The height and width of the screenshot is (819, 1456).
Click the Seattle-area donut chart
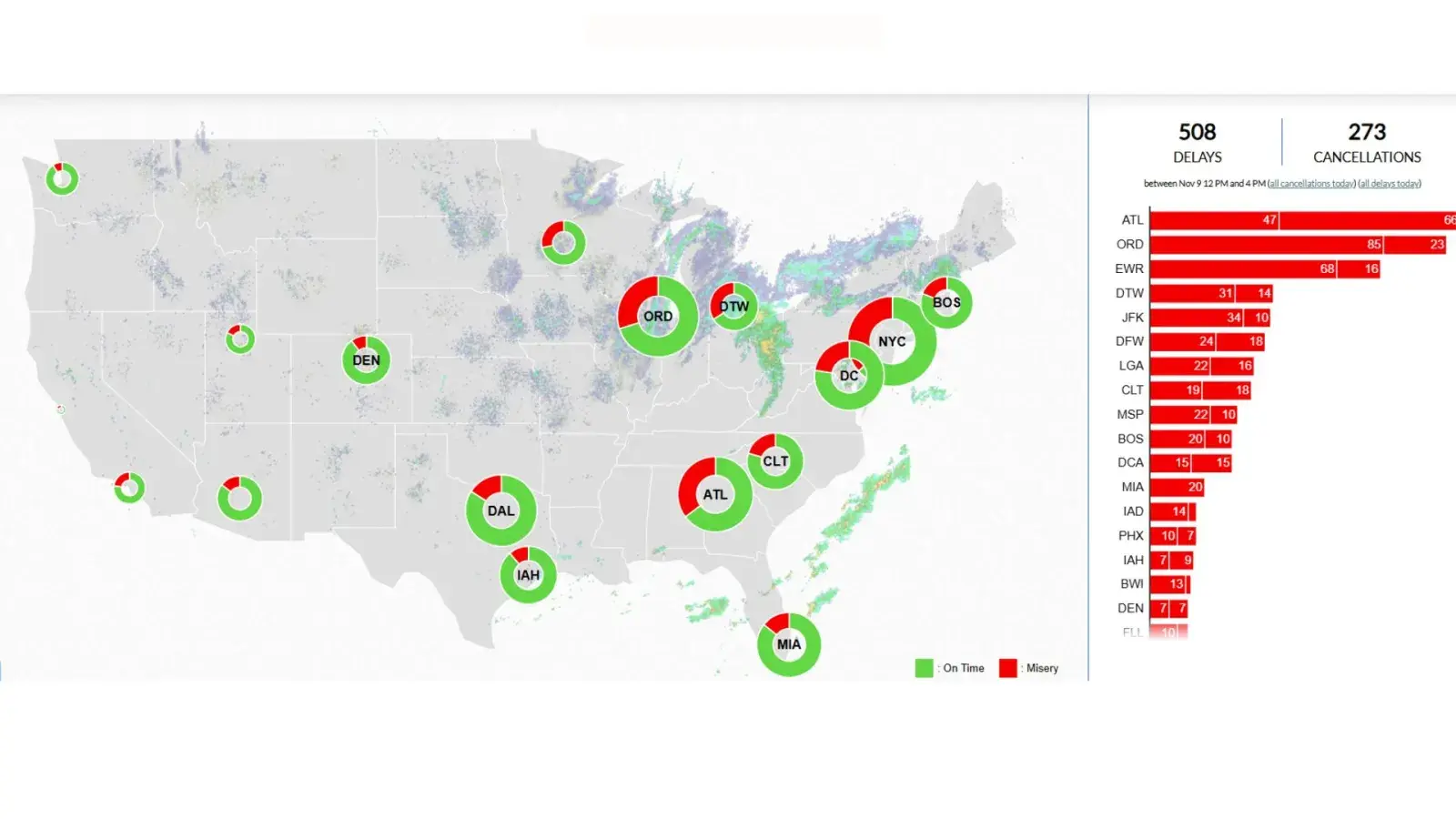point(60,178)
